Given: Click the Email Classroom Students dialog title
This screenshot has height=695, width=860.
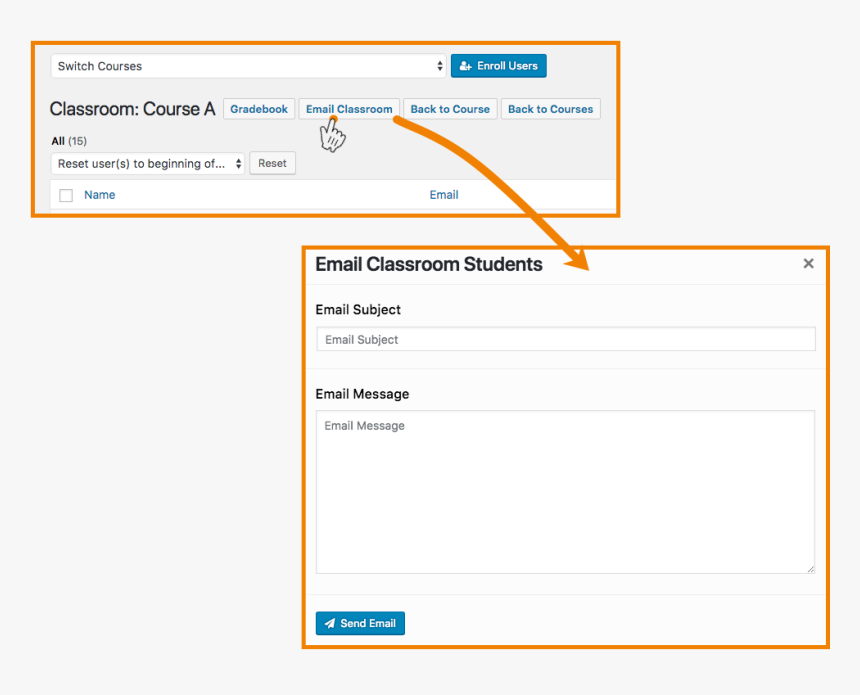Looking at the screenshot, I should click(429, 265).
